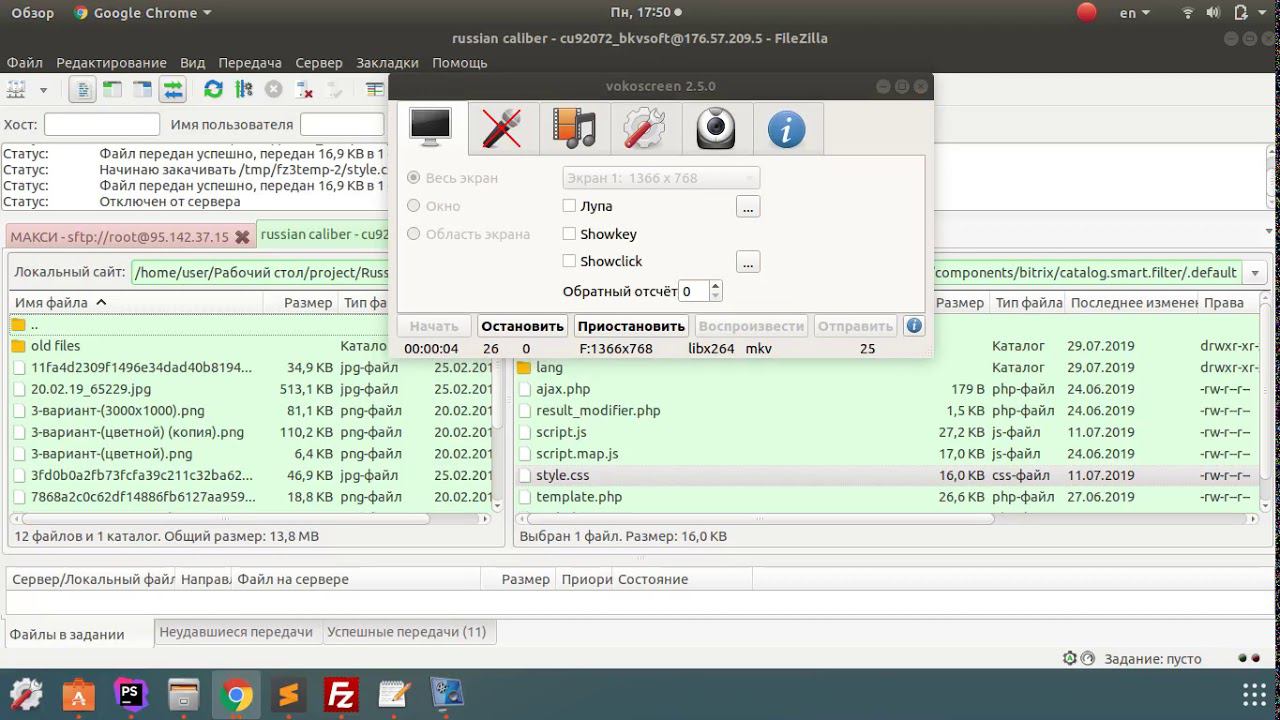
Task: Open the vokoscreen webcam tab
Action: tap(716, 129)
